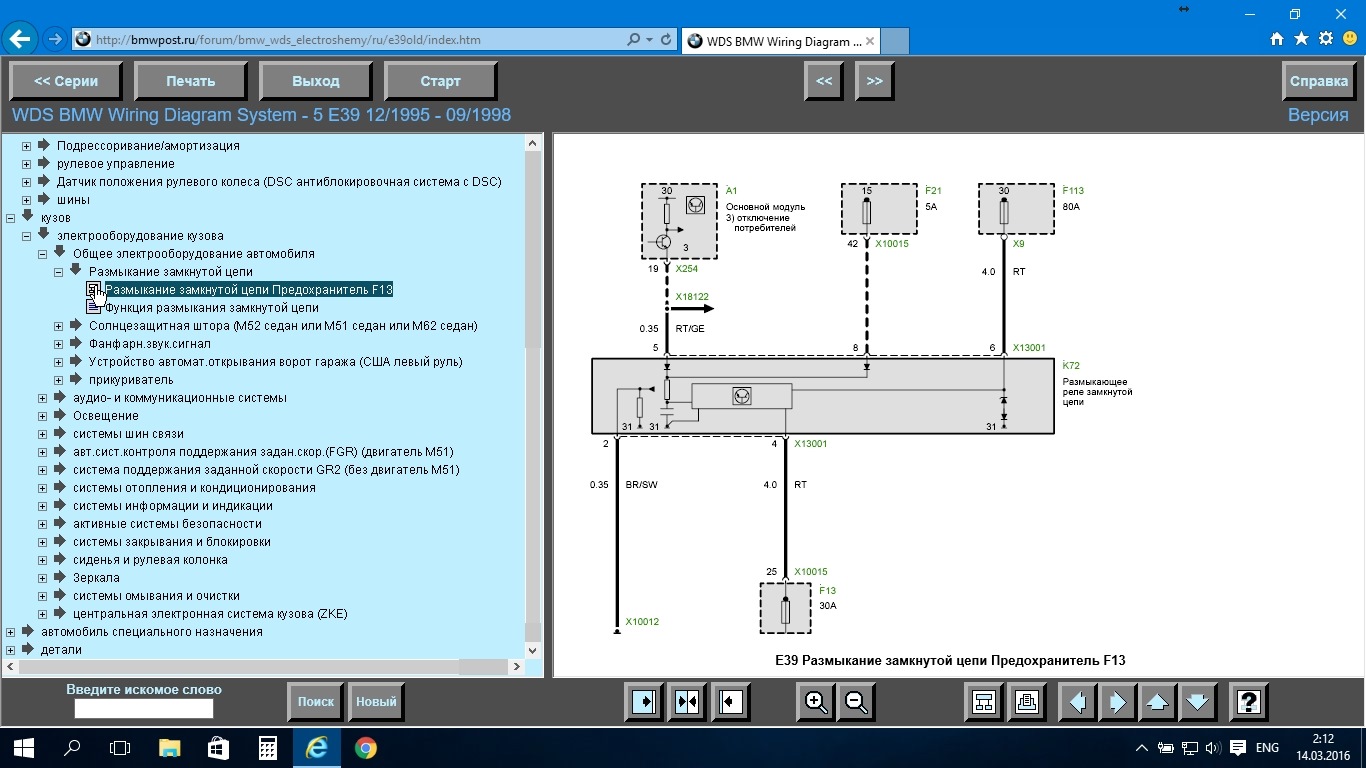
Task: Zoom out of the wiring diagram
Action: click(856, 702)
